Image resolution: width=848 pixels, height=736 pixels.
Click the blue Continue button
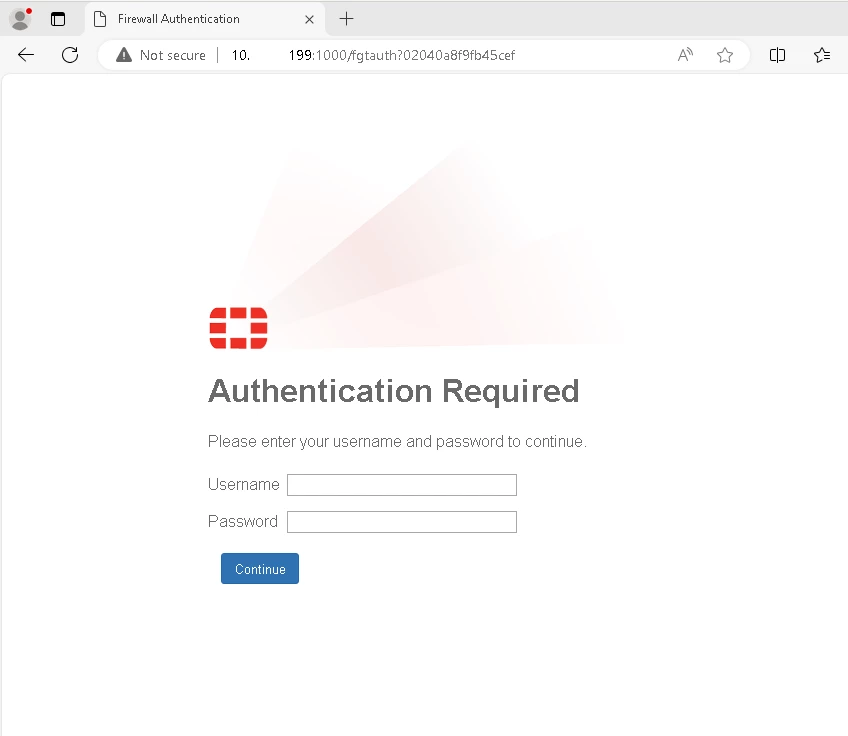260,568
